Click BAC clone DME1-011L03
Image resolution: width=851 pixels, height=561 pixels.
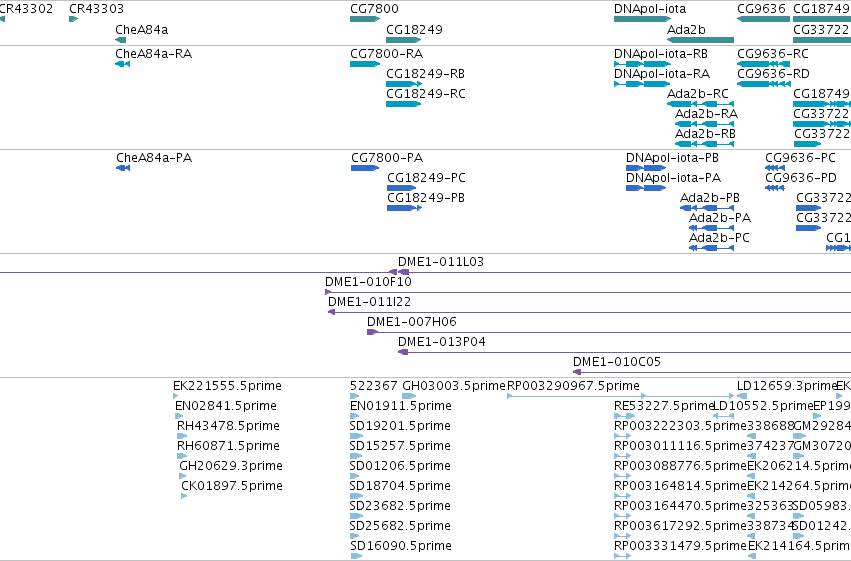click(x=441, y=262)
